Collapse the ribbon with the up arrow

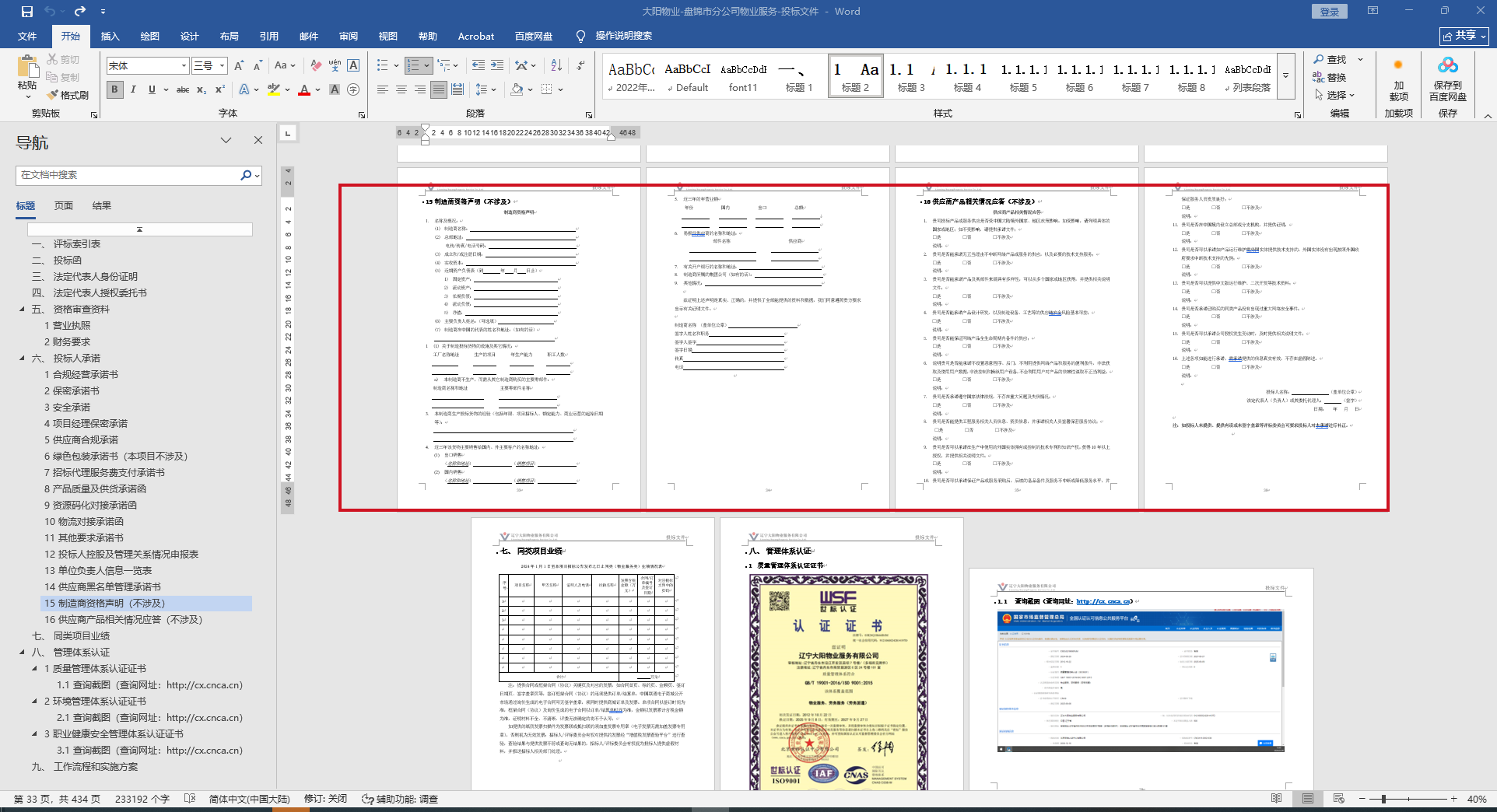tap(1487, 116)
